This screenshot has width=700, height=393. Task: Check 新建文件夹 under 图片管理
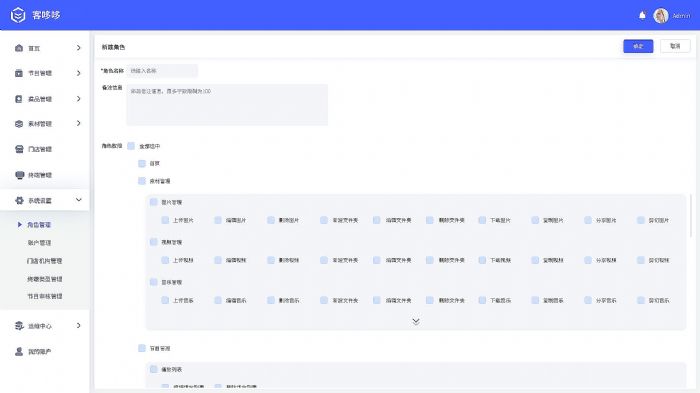pos(324,220)
